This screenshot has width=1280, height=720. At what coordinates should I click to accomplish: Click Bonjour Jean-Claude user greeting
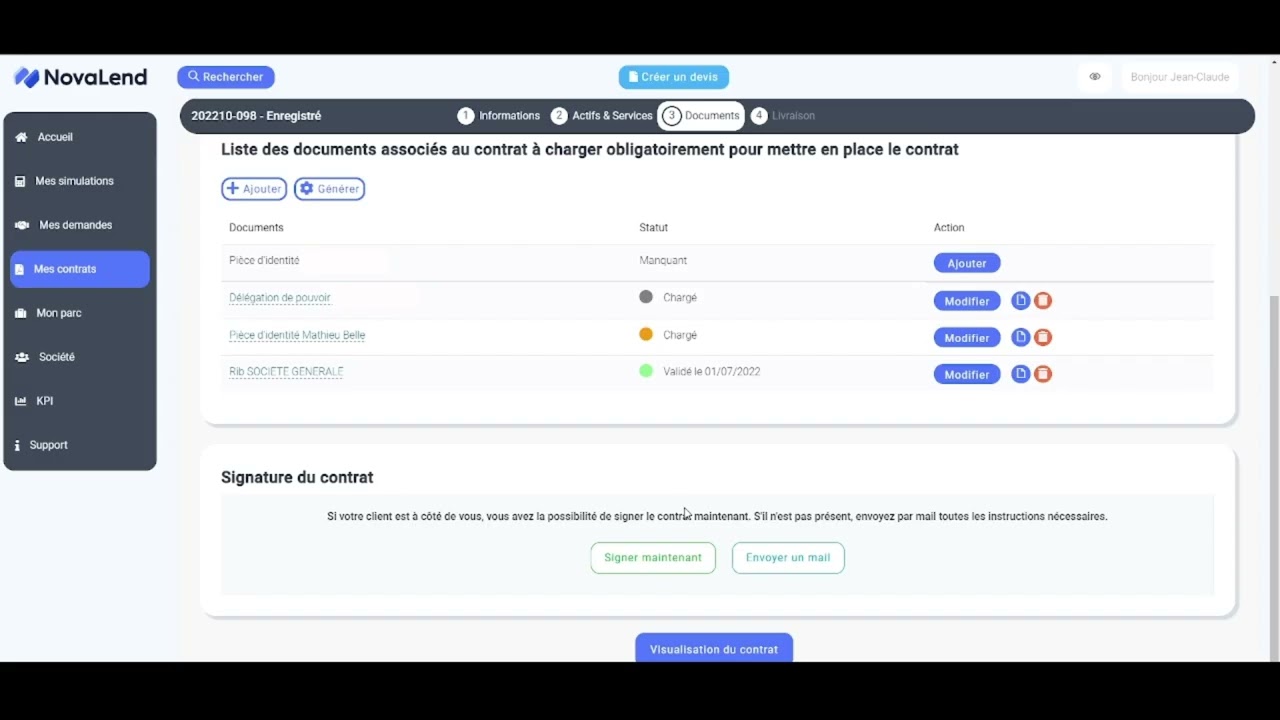1180,77
